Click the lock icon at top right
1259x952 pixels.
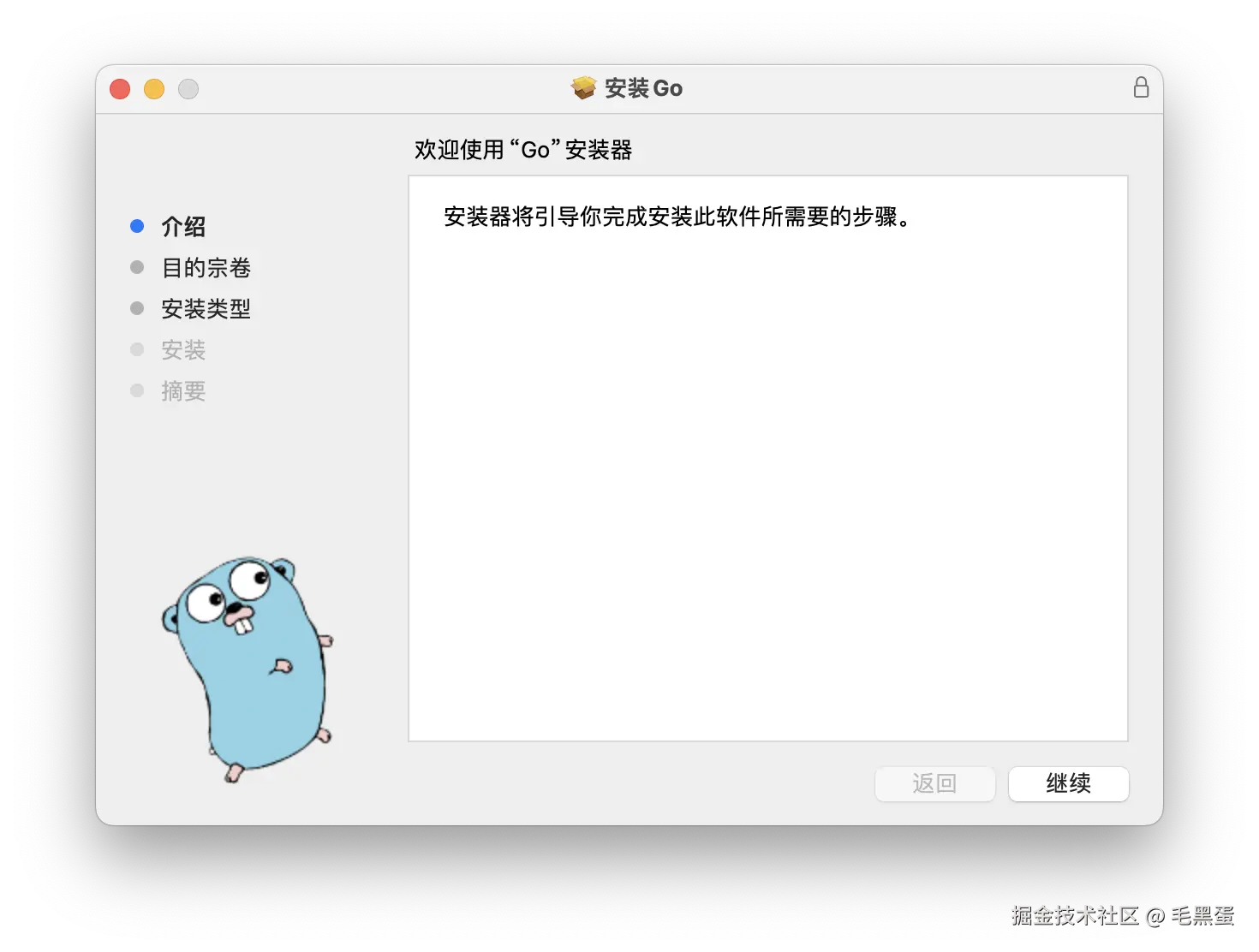coord(1141,87)
